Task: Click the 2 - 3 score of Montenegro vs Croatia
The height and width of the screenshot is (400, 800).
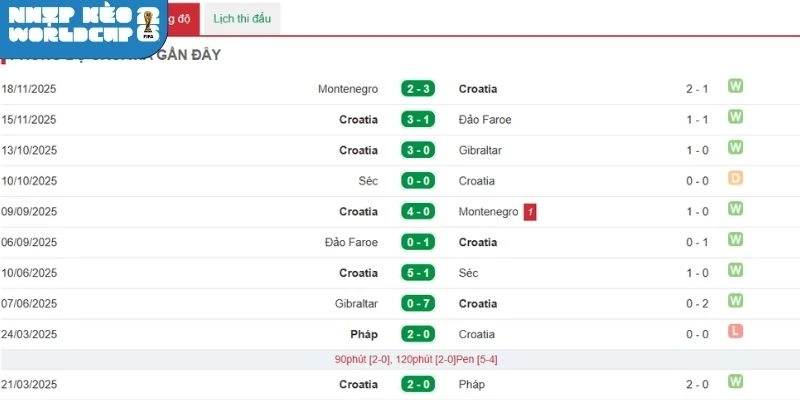Action: pos(418,89)
